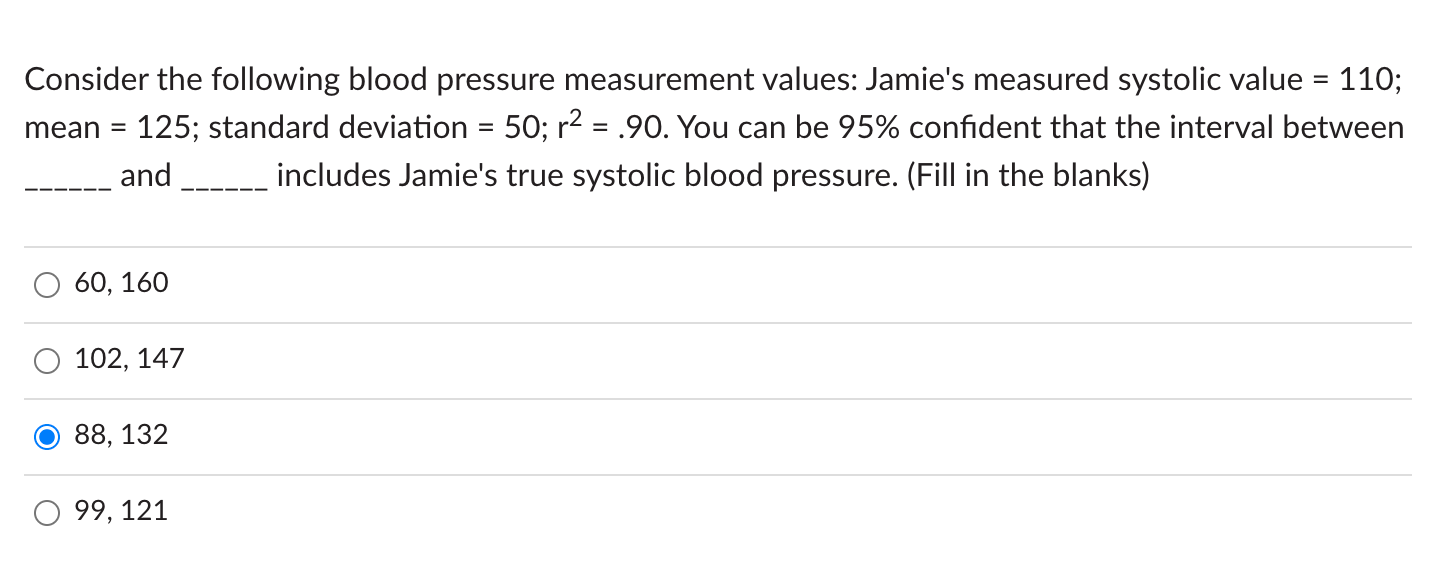Pick the 99, 121 radio button

click(x=47, y=513)
